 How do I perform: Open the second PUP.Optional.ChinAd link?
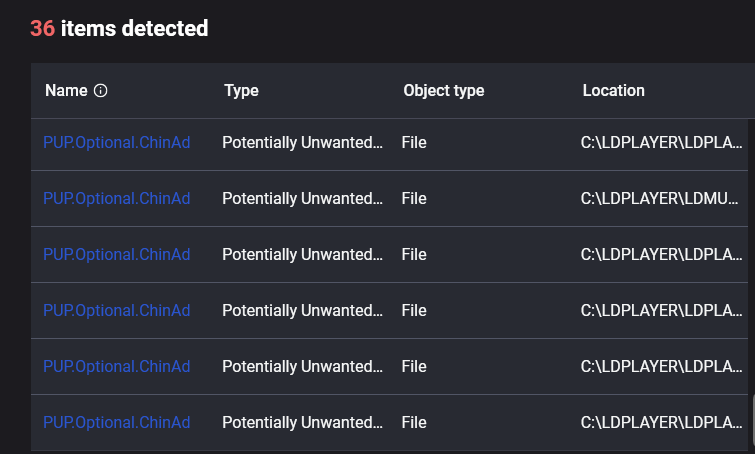point(116,199)
